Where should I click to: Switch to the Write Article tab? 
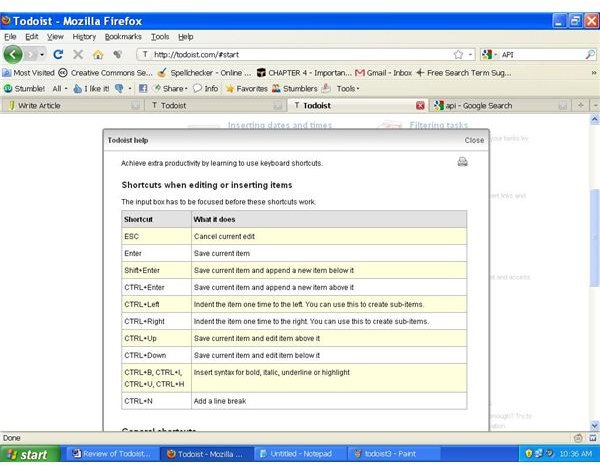[73, 106]
